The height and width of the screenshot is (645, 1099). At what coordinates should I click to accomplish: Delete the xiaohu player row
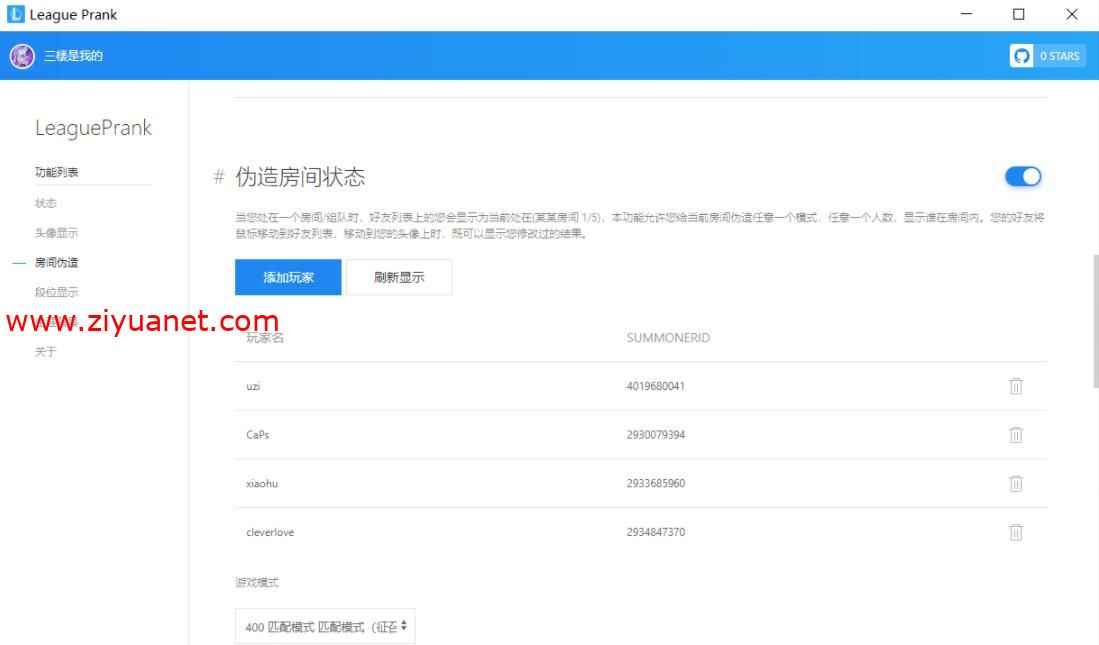(x=1016, y=483)
